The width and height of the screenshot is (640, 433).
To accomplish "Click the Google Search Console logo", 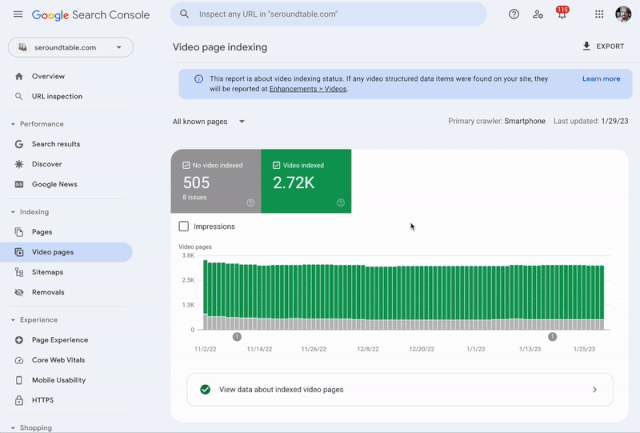I will [x=91, y=15].
